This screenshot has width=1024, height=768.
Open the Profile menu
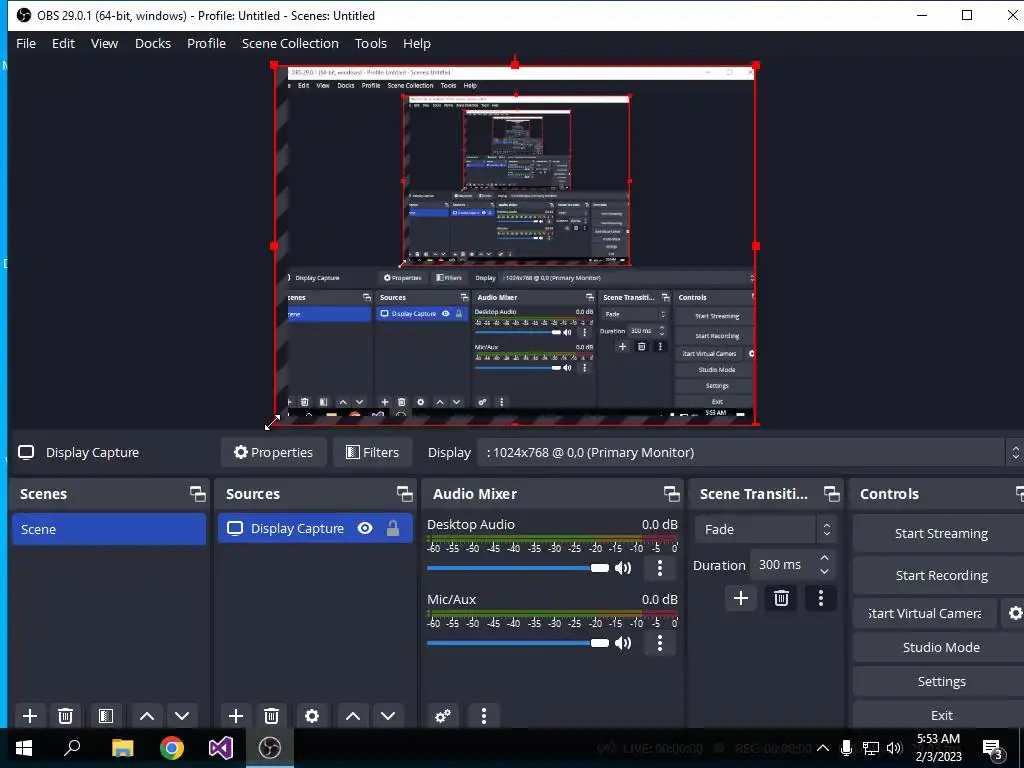[206, 43]
